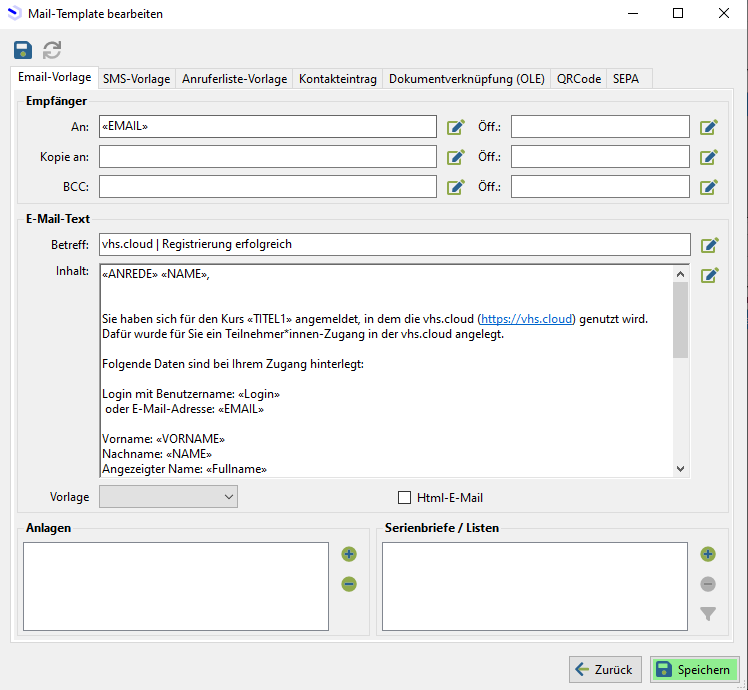Click into the BCC field
748x690 pixels.
click(268, 187)
